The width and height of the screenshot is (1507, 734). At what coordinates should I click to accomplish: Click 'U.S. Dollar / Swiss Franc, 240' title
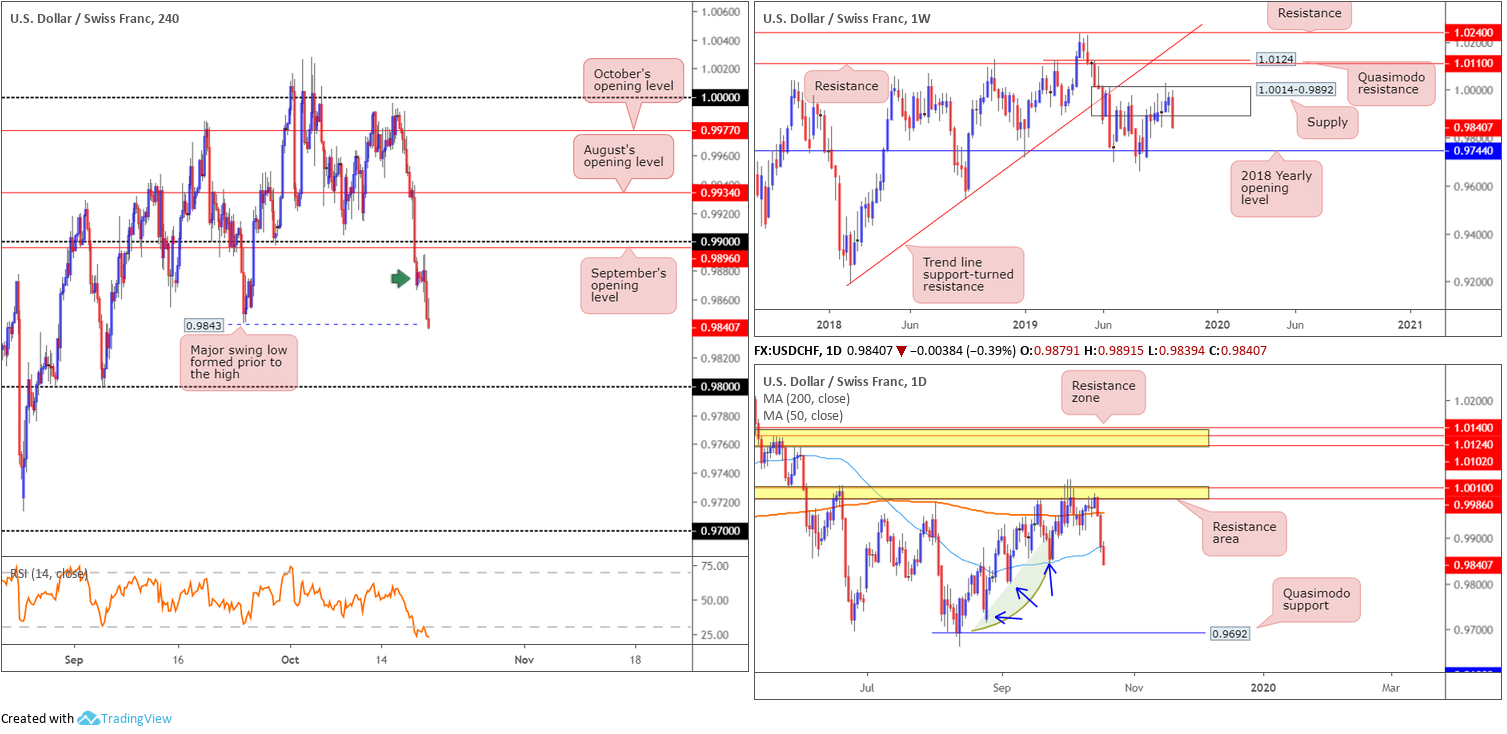coord(94,19)
